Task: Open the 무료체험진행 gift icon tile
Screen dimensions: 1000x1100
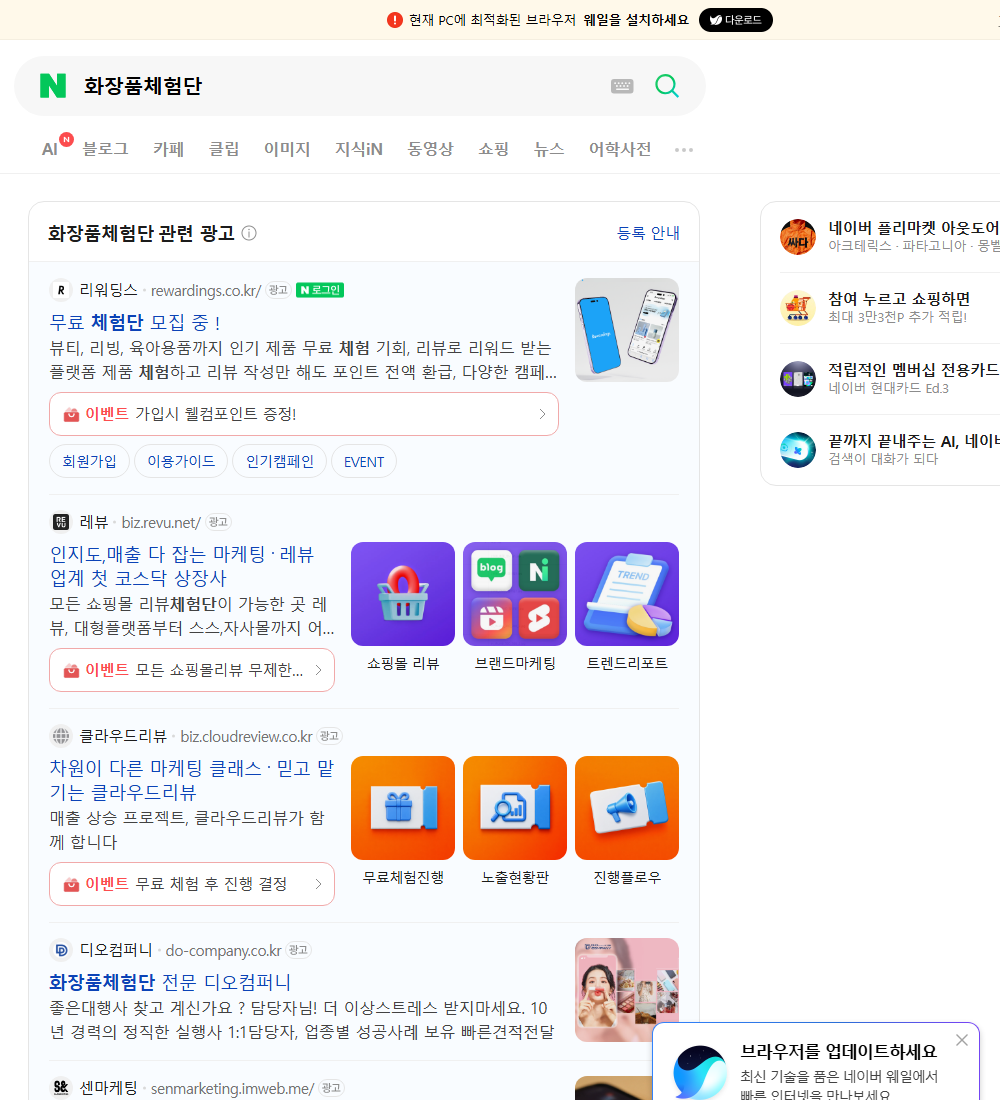Action: (x=403, y=807)
